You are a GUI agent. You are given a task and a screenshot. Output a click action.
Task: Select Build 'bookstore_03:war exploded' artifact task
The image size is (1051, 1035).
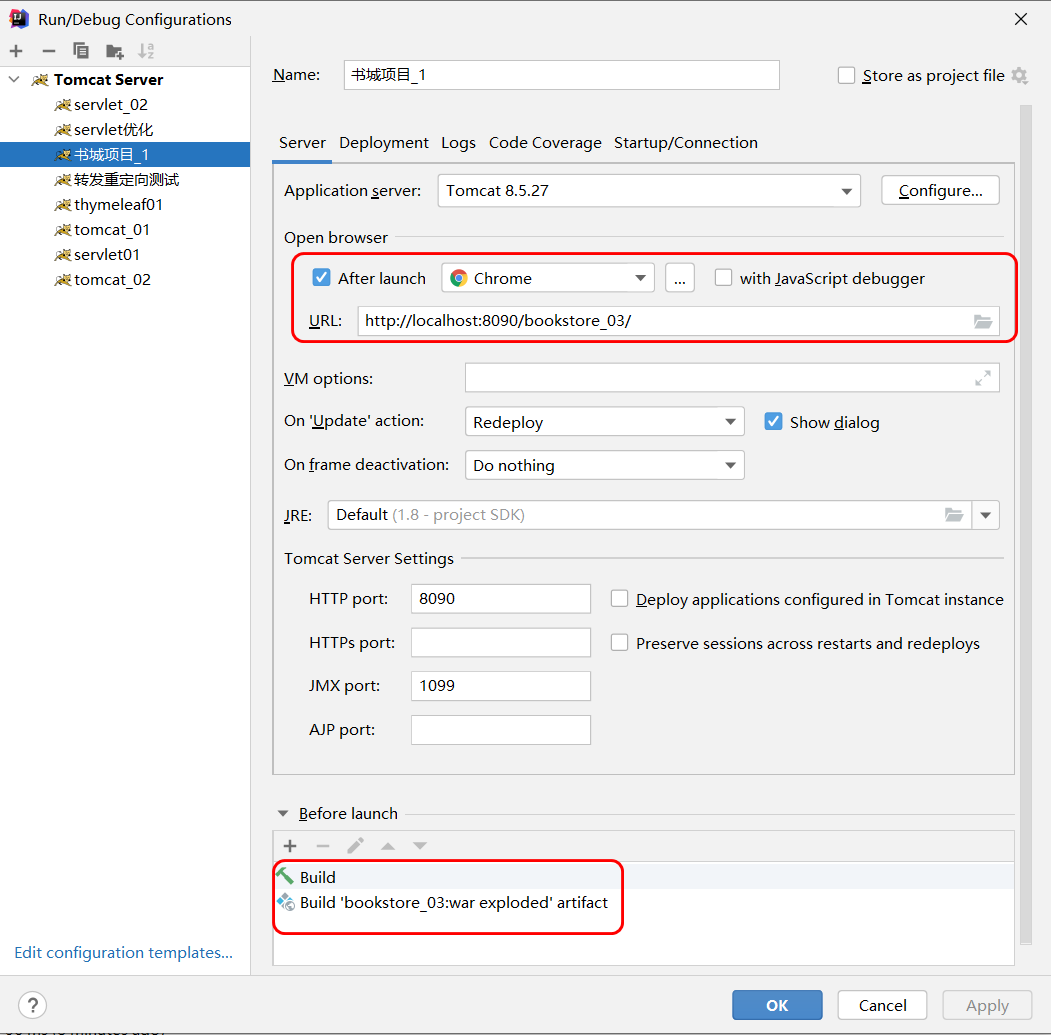point(643,902)
